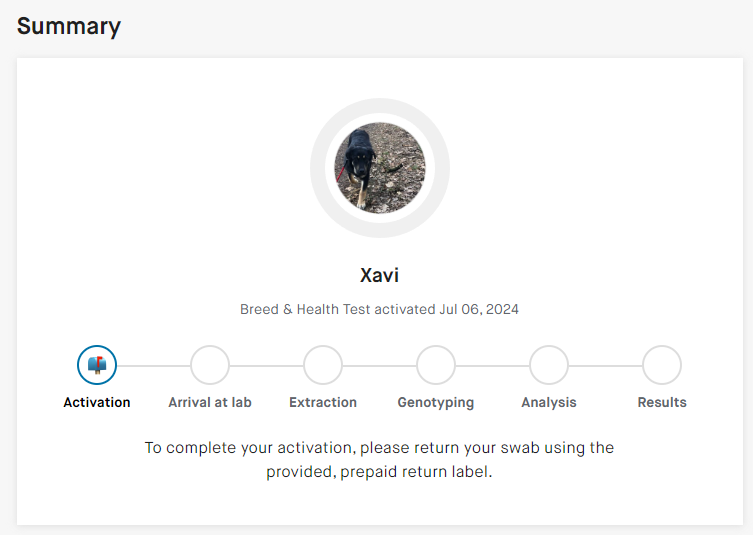Select the Genotyping step label
Viewport: 753px width, 535px height.
click(436, 402)
